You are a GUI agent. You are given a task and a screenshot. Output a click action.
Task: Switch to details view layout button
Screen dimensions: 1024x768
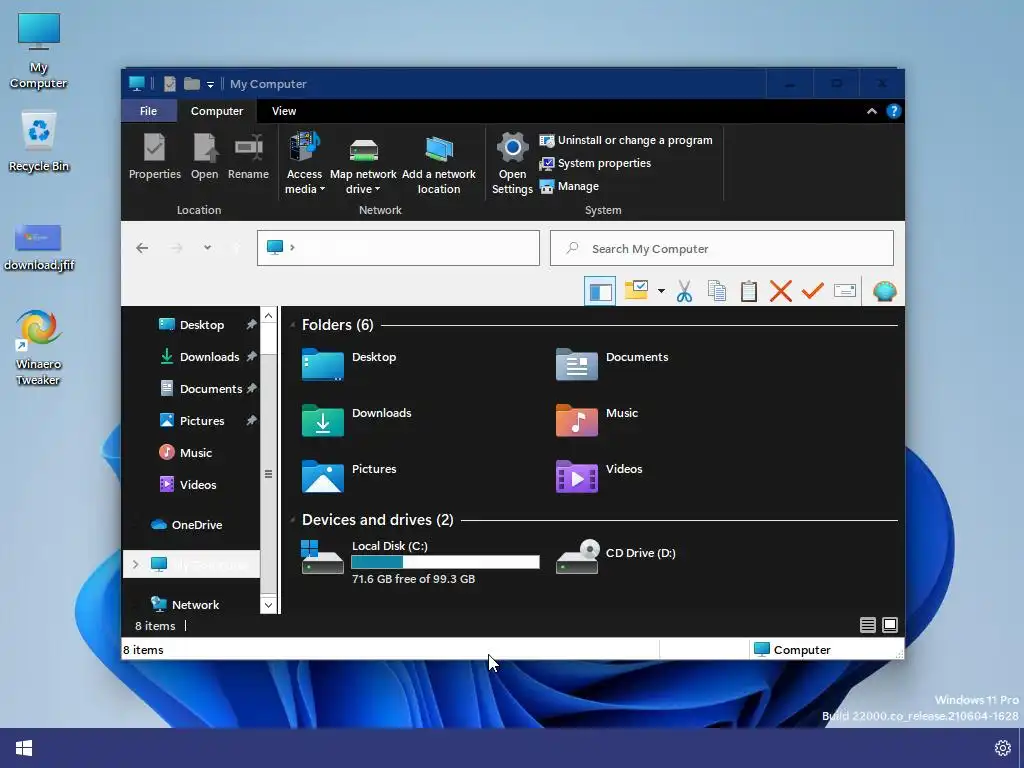[867, 625]
